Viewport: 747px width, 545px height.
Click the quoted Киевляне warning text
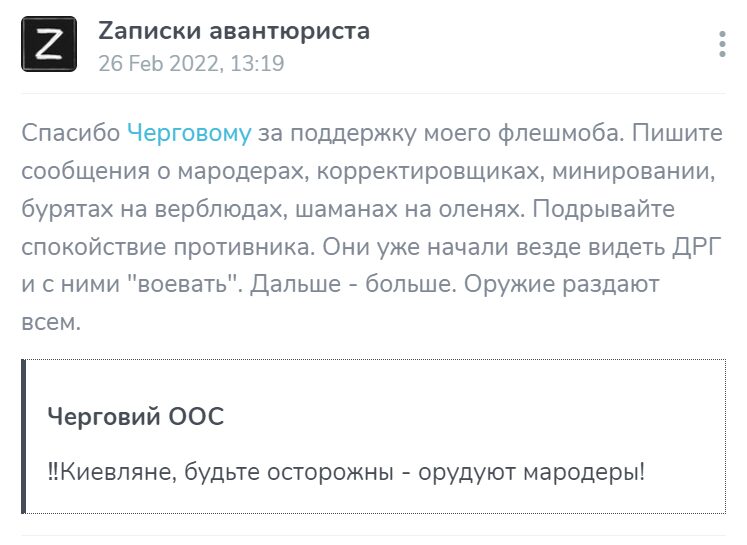(352, 469)
